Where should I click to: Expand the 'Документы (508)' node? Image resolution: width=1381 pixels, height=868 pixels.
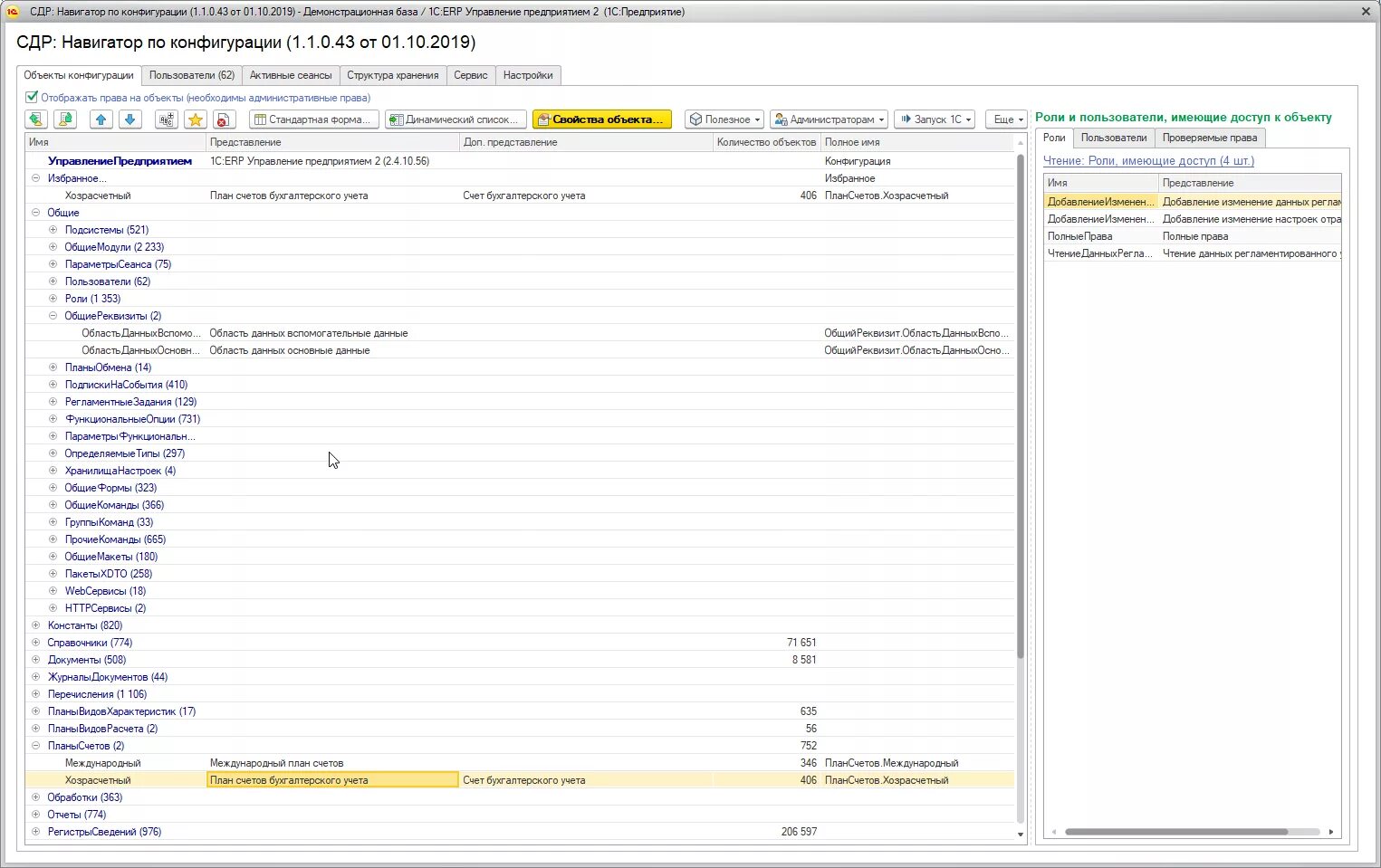point(36,660)
